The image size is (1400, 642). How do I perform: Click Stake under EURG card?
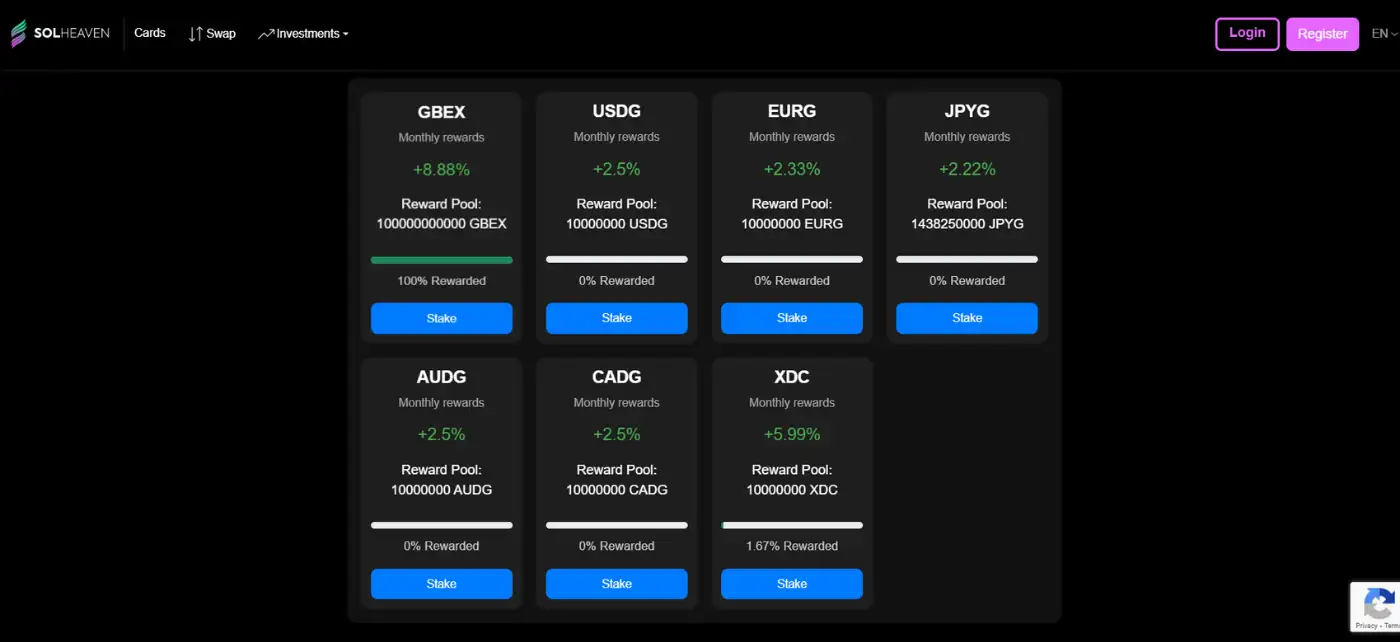tap(791, 318)
